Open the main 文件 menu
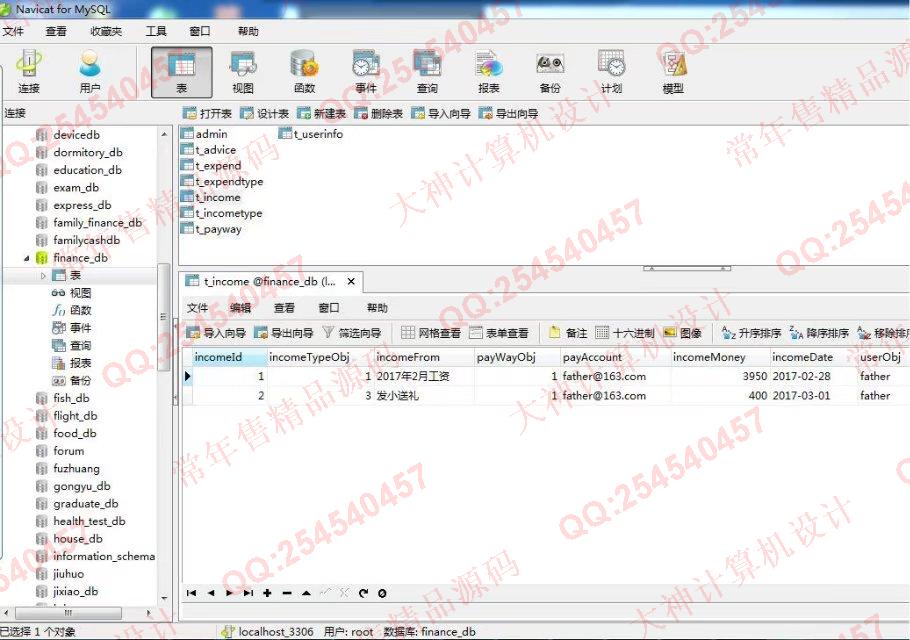 point(13,31)
